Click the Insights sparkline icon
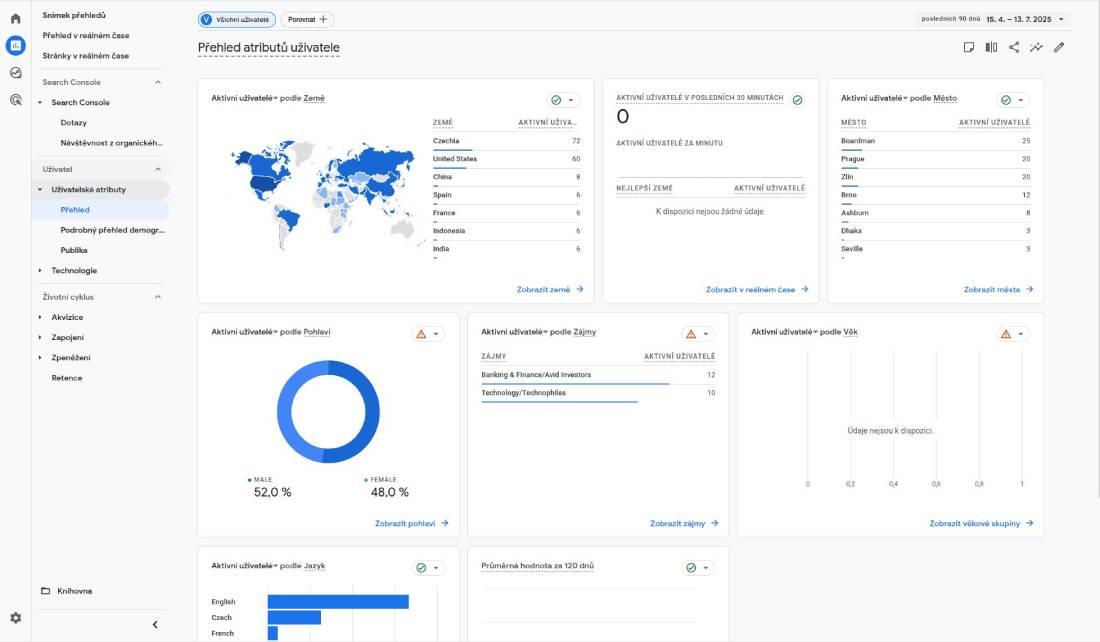 pos(1036,47)
